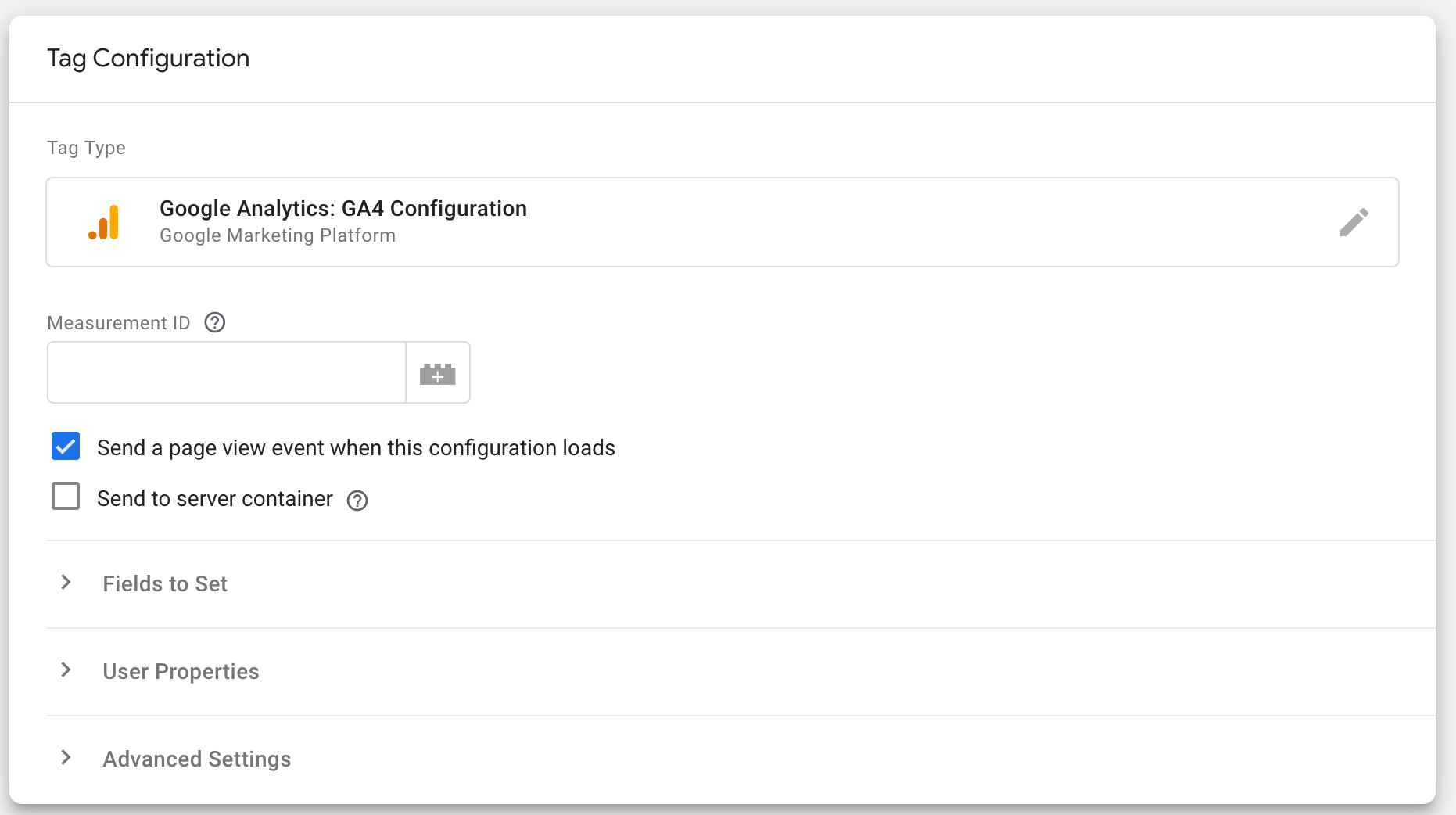The image size is (1456, 815).
Task: Expand the Fields to Set section
Action: click(164, 584)
